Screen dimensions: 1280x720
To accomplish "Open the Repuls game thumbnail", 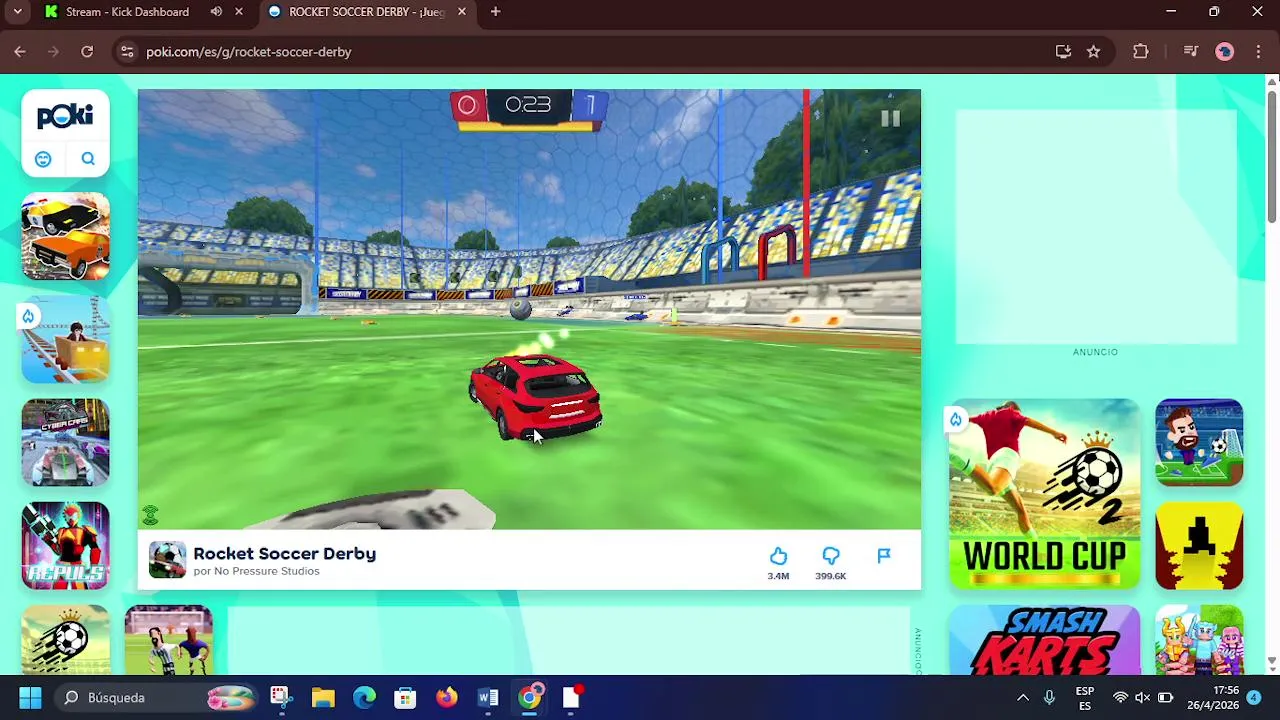I will [x=65, y=546].
